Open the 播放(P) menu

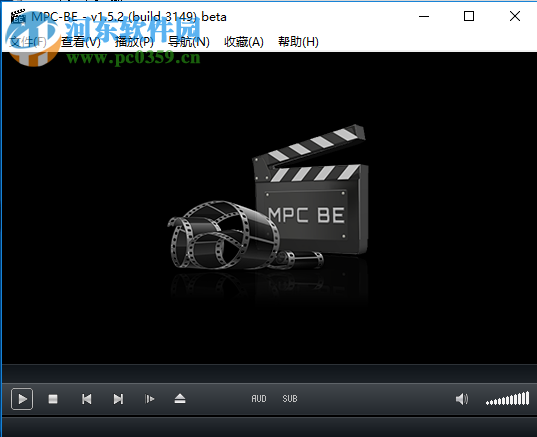134,42
